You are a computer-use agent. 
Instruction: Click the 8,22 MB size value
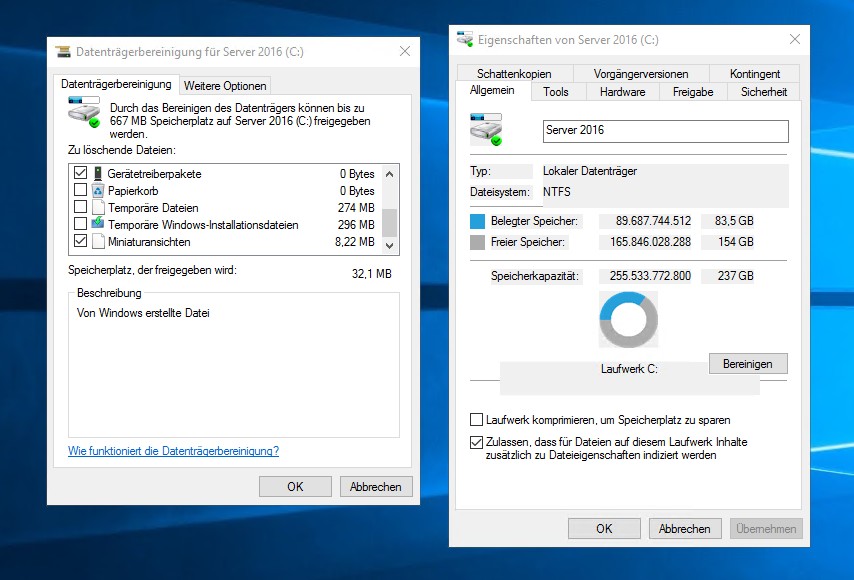pyautogui.click(x=355, y=242)
